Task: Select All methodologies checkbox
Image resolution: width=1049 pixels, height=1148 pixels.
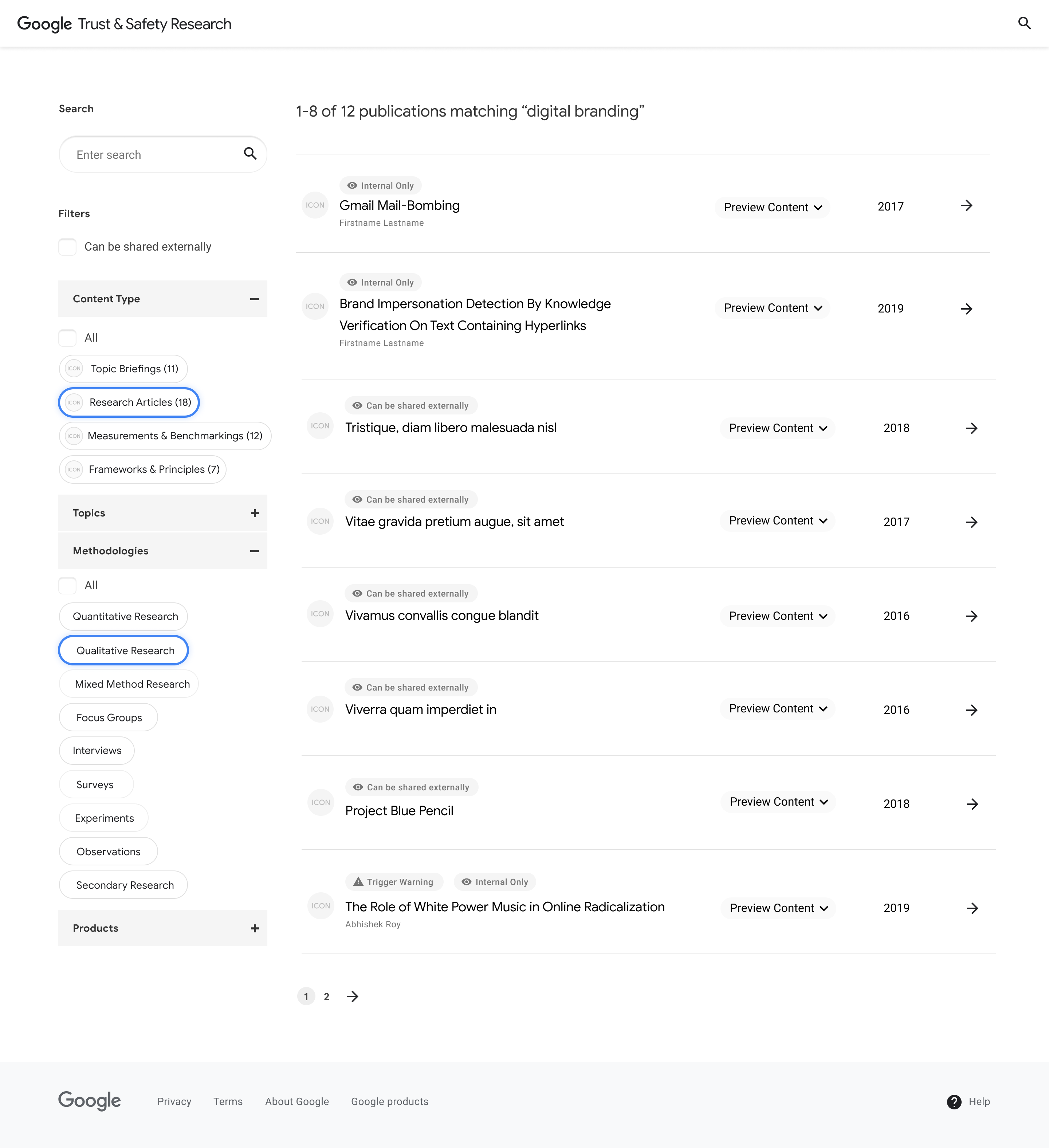Action: 67,585
